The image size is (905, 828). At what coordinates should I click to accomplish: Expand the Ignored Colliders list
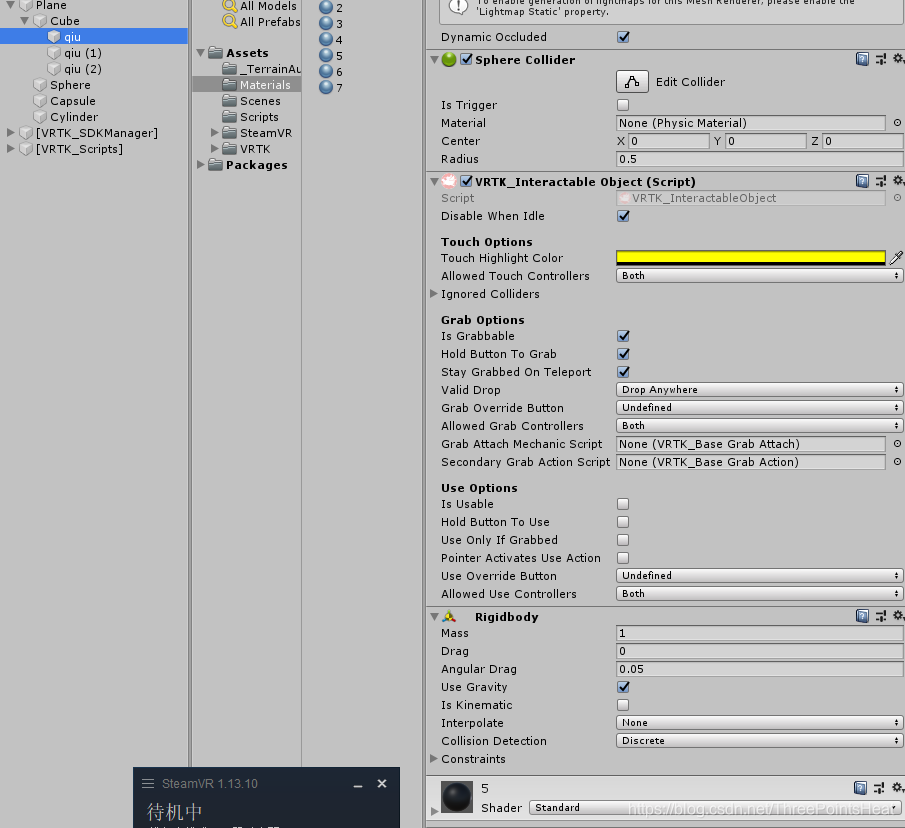coord(434,294)
